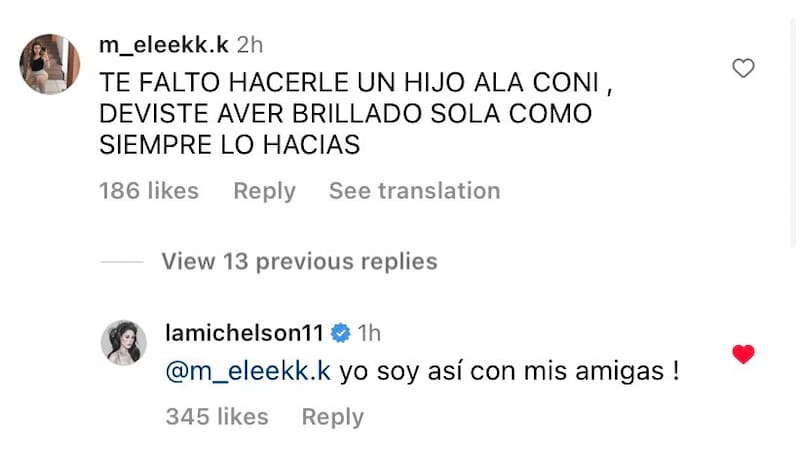This screenshot has height=449, width=800.
Task: Expand View 13 previous replies
Action: (299, 262)
